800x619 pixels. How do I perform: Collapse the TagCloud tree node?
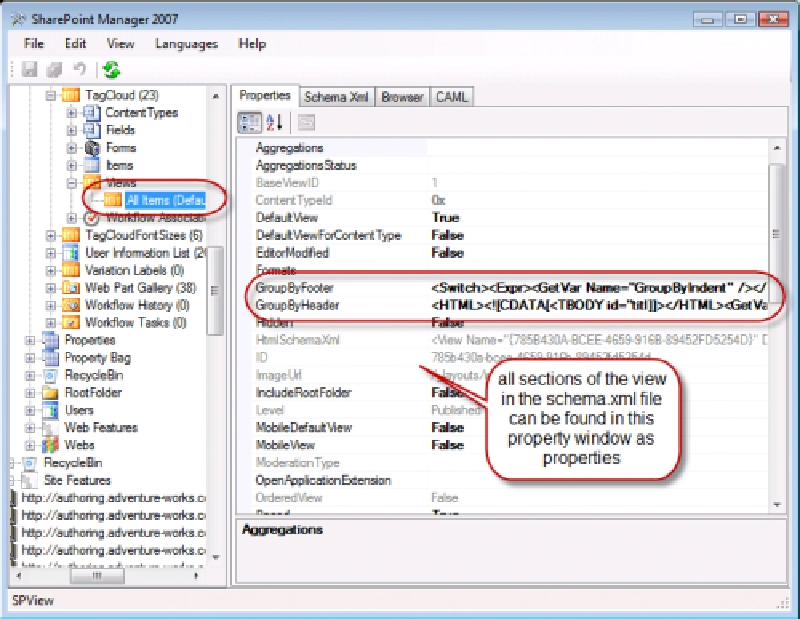(x=51, y=95)
